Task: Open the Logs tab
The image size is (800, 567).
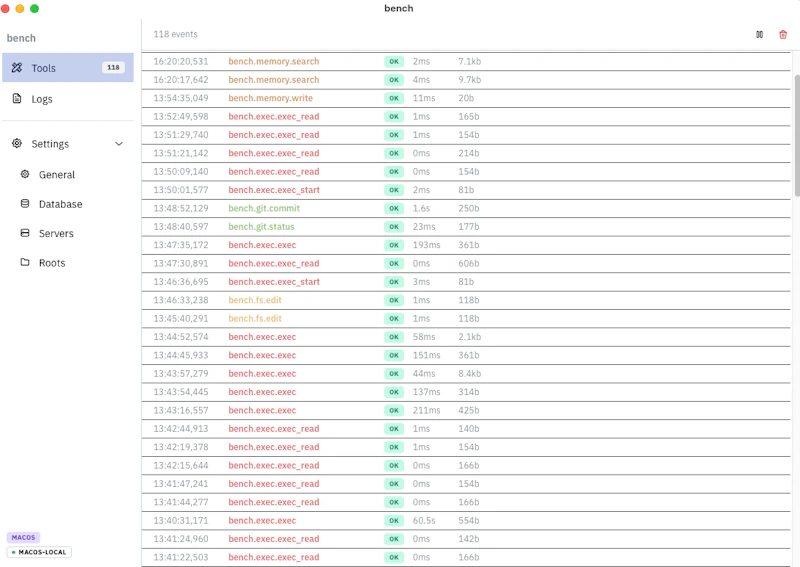Action: (68, 99)
